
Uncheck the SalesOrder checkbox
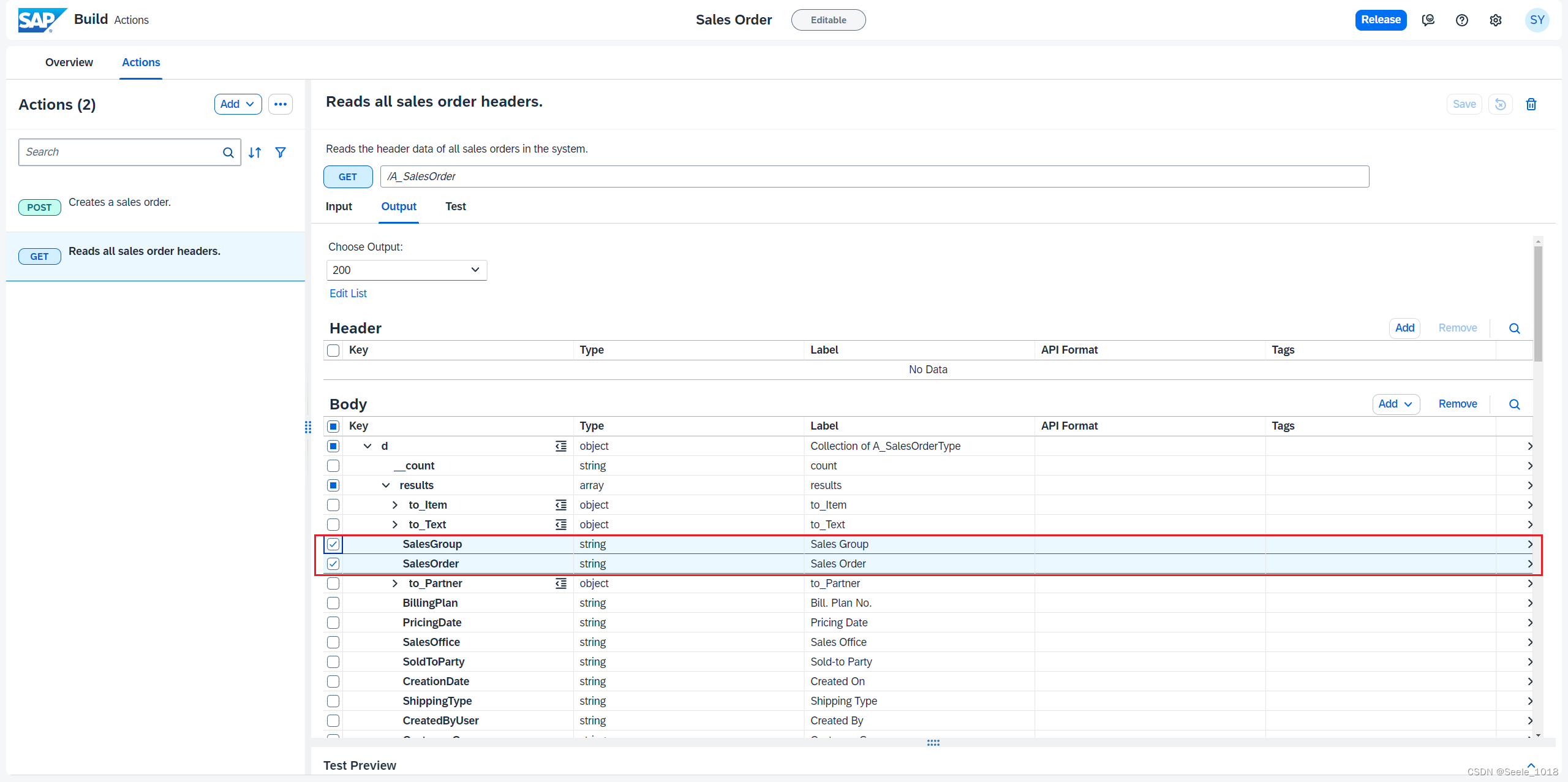tap(333, 564)
